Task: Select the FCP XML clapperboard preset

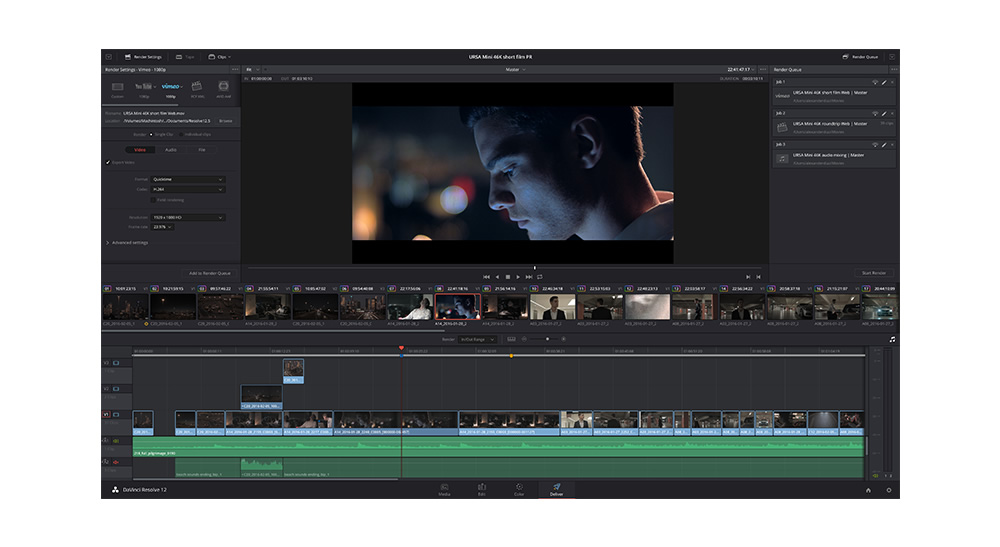Action: pyautogui.click(x=197, y=88)
